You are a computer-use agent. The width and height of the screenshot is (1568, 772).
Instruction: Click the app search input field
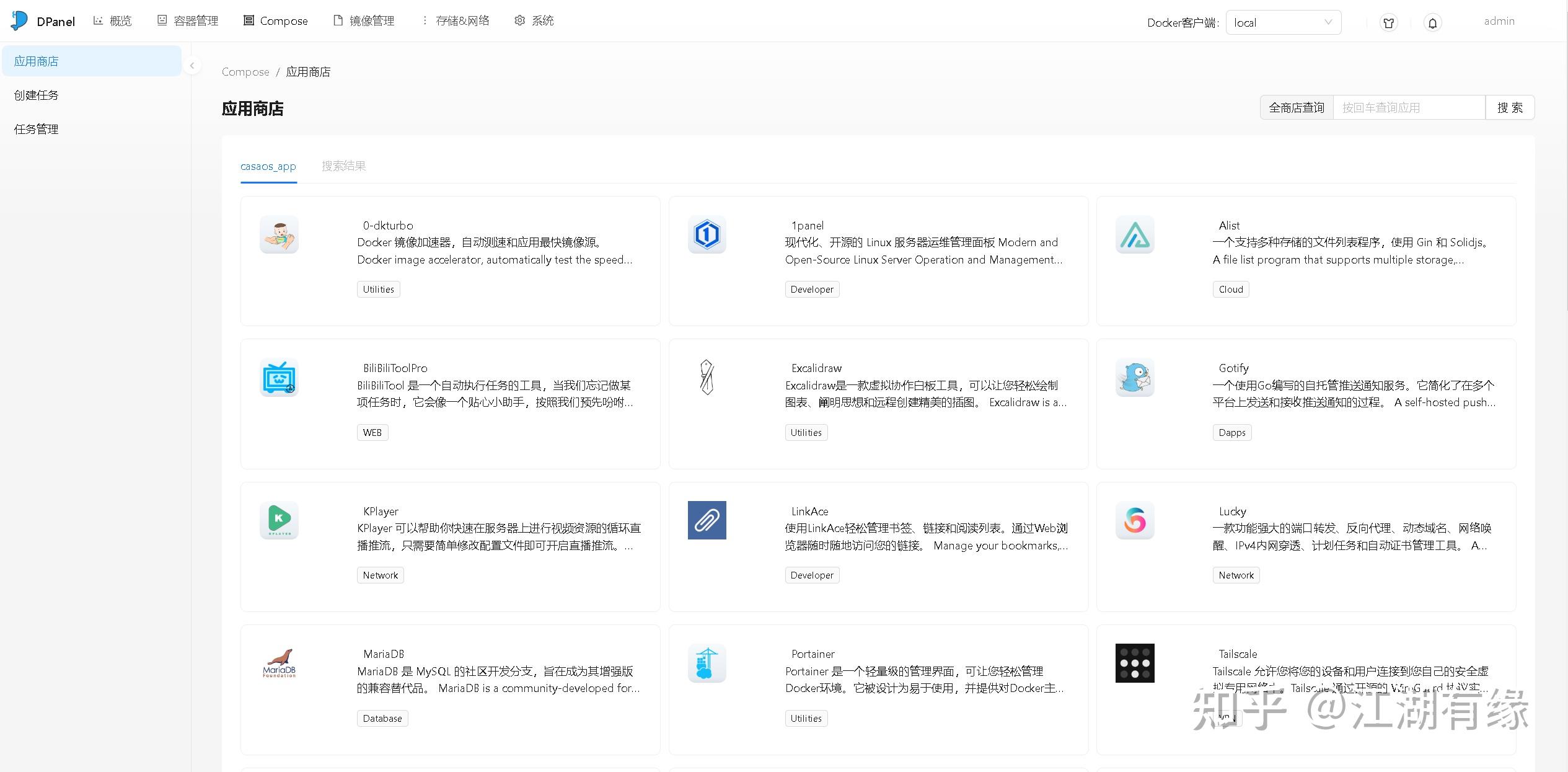point(1410,107)
